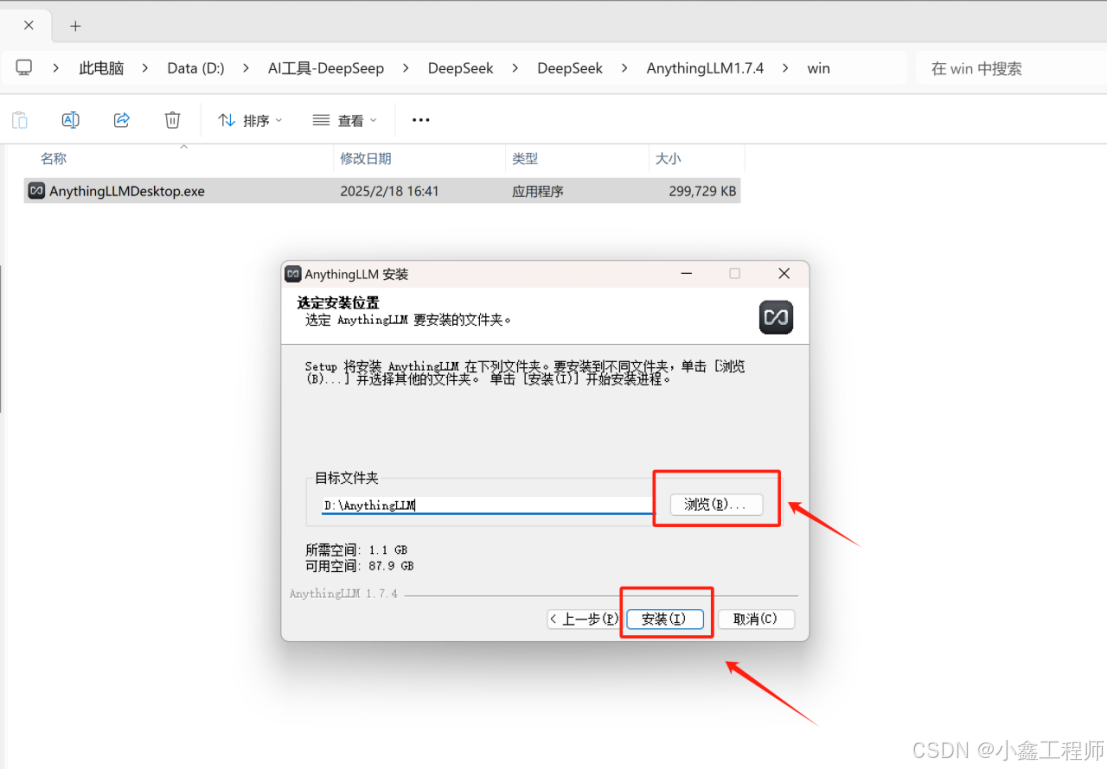
Task: Click the 在 win 中搜索 search box
Action: pyautogui.click(x=1012, y=69)
